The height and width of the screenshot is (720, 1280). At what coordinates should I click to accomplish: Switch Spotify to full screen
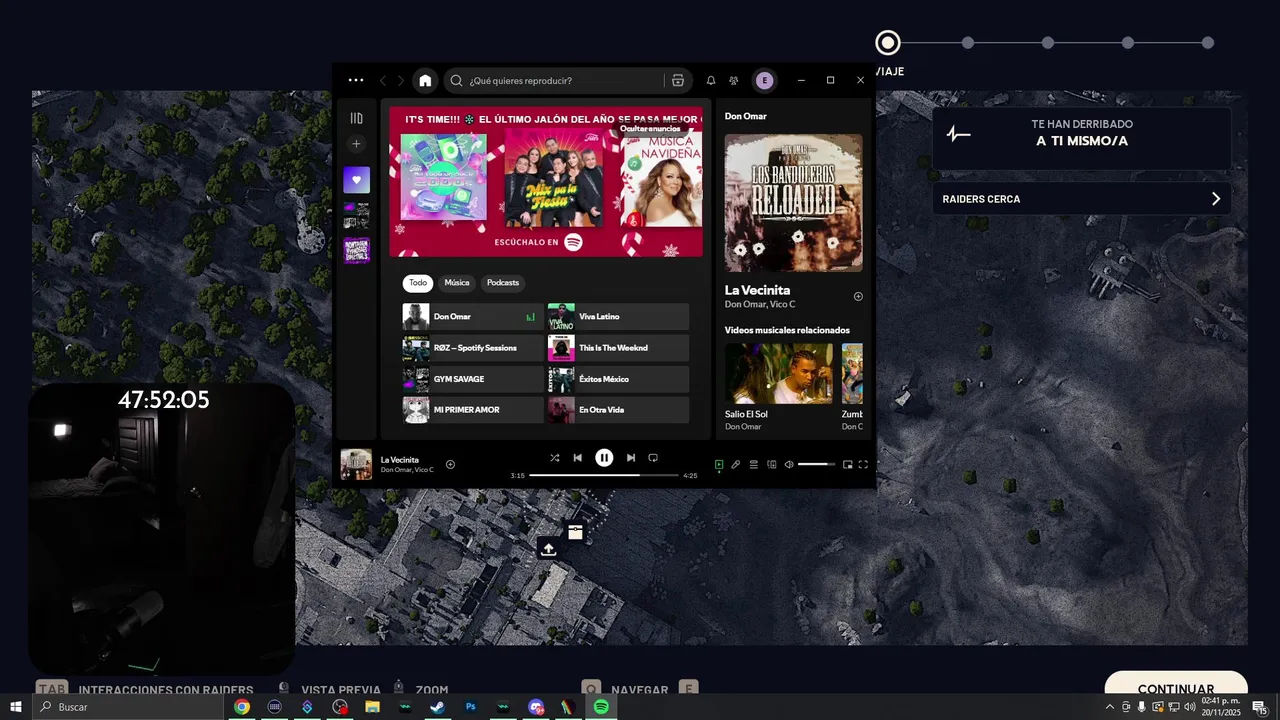(864, 465)
